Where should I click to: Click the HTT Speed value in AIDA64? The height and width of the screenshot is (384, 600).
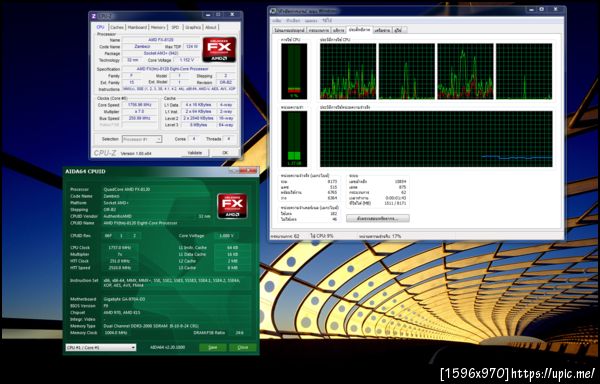point(119,268)
